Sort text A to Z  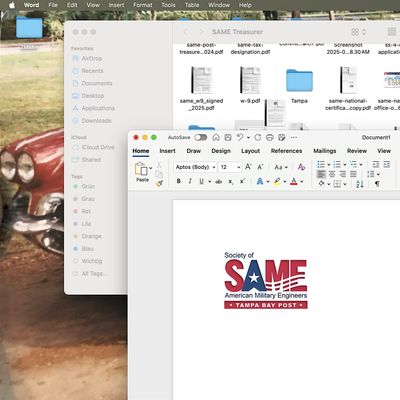tap(360, 184)
